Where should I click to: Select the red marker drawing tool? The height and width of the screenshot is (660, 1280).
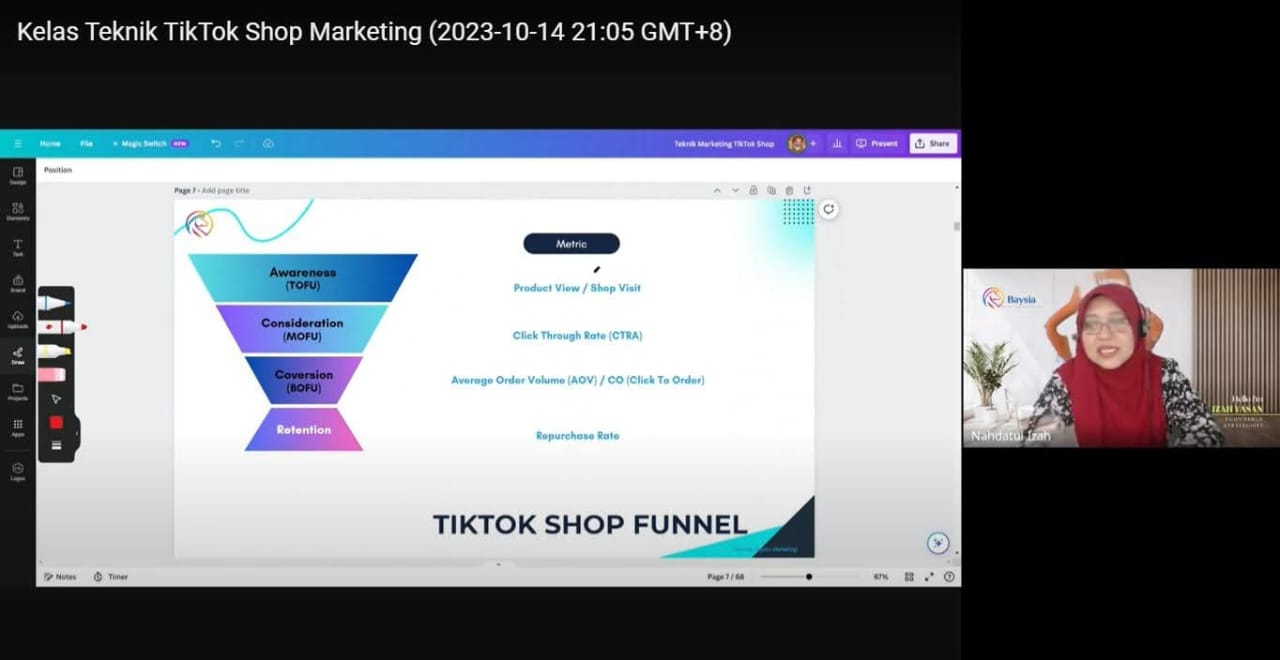click(62, 327)
